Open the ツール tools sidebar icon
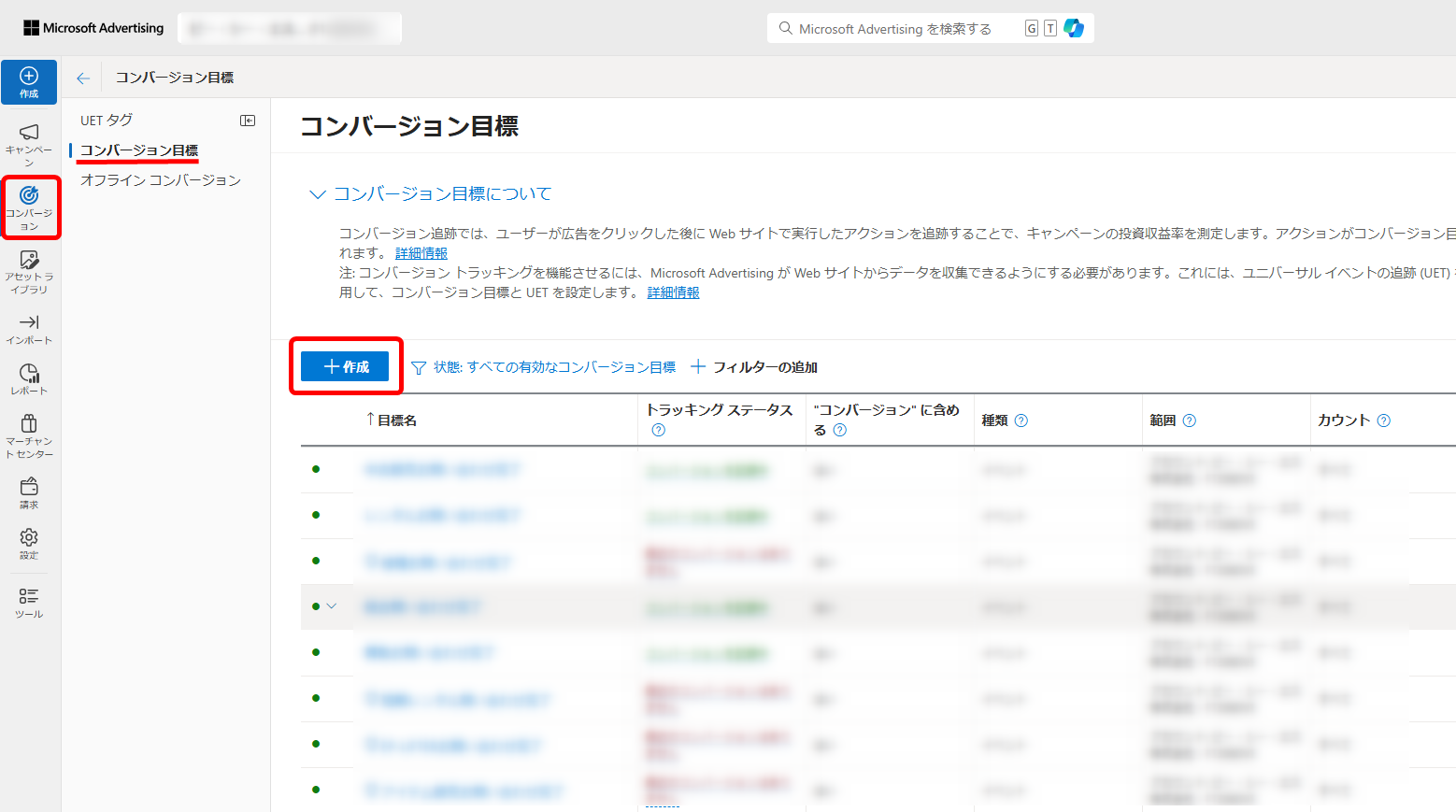1456x812 pixels. click(29, 603)
